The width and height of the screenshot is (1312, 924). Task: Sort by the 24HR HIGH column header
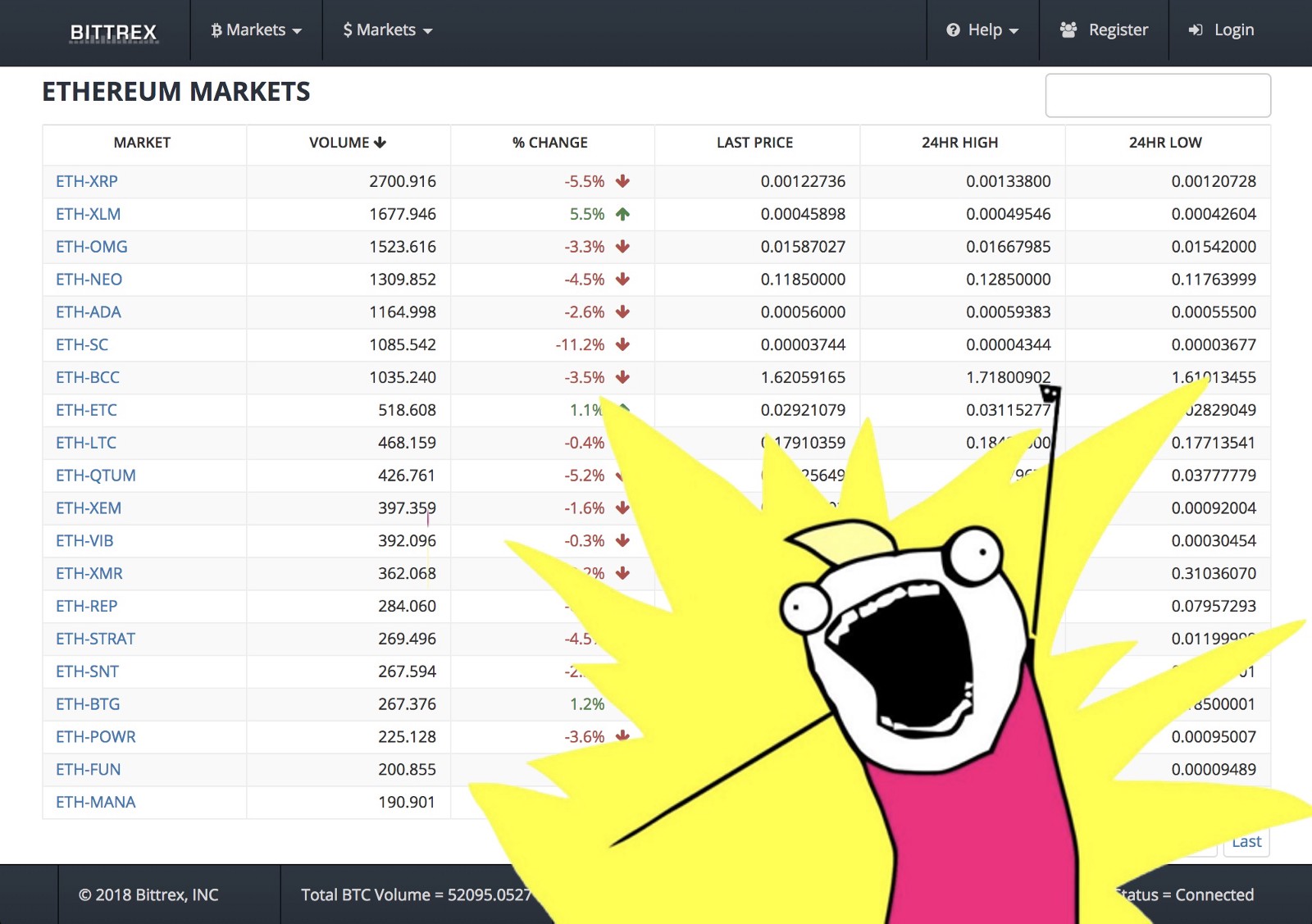pyautogui.click(x=960, y=143)
